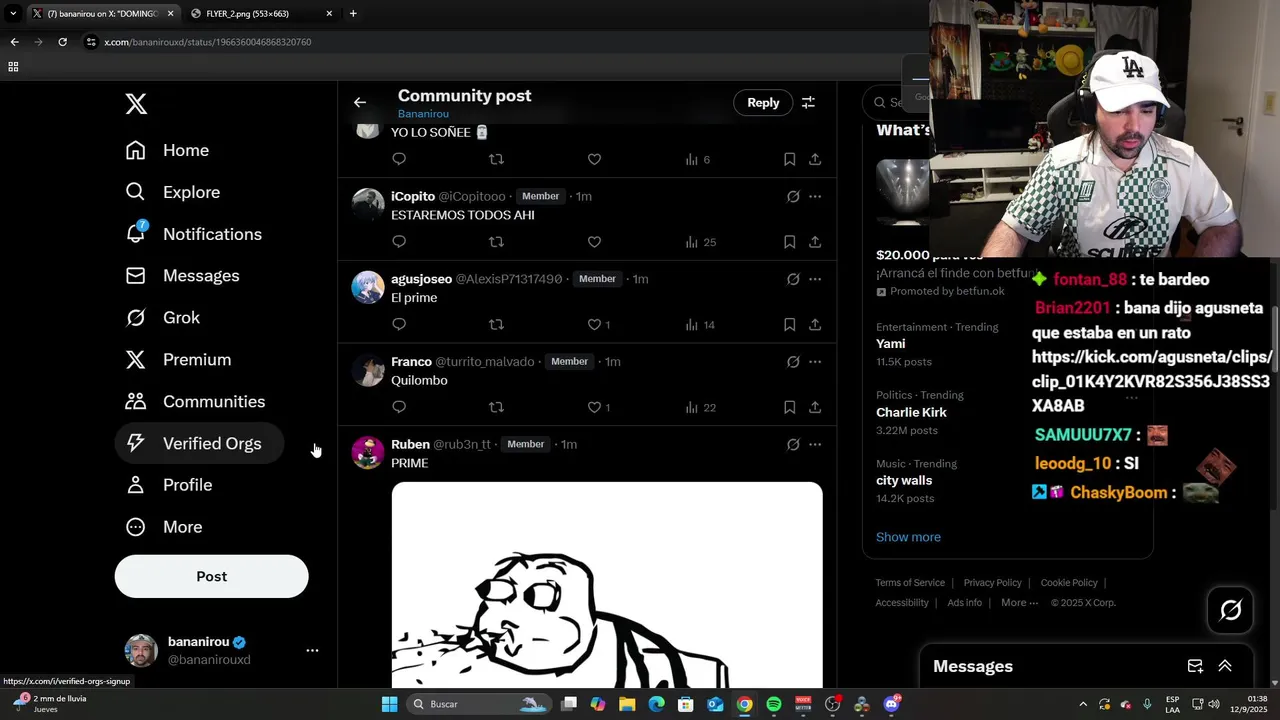Click Grok icon on agusjoseo's comment

click(793, 279)
